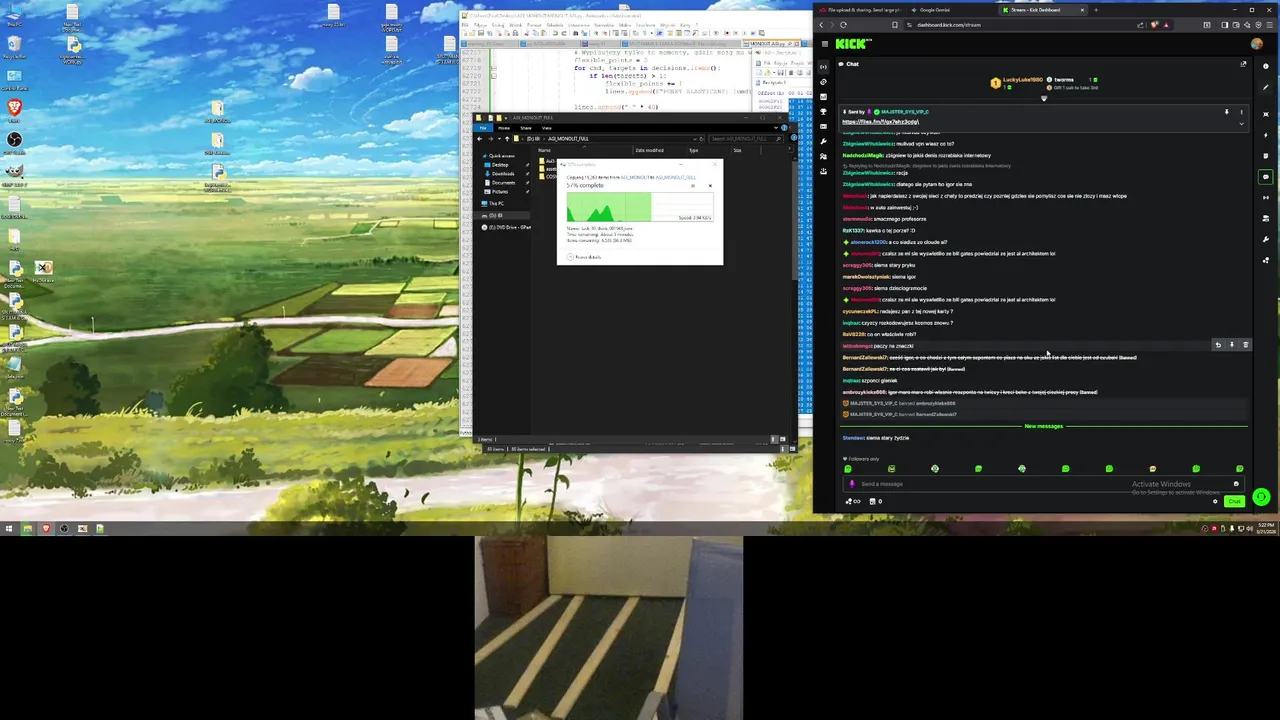Screen dimensions: 1280x720
Task: Delete the hovered chat message
Action: click(1246, 345)
